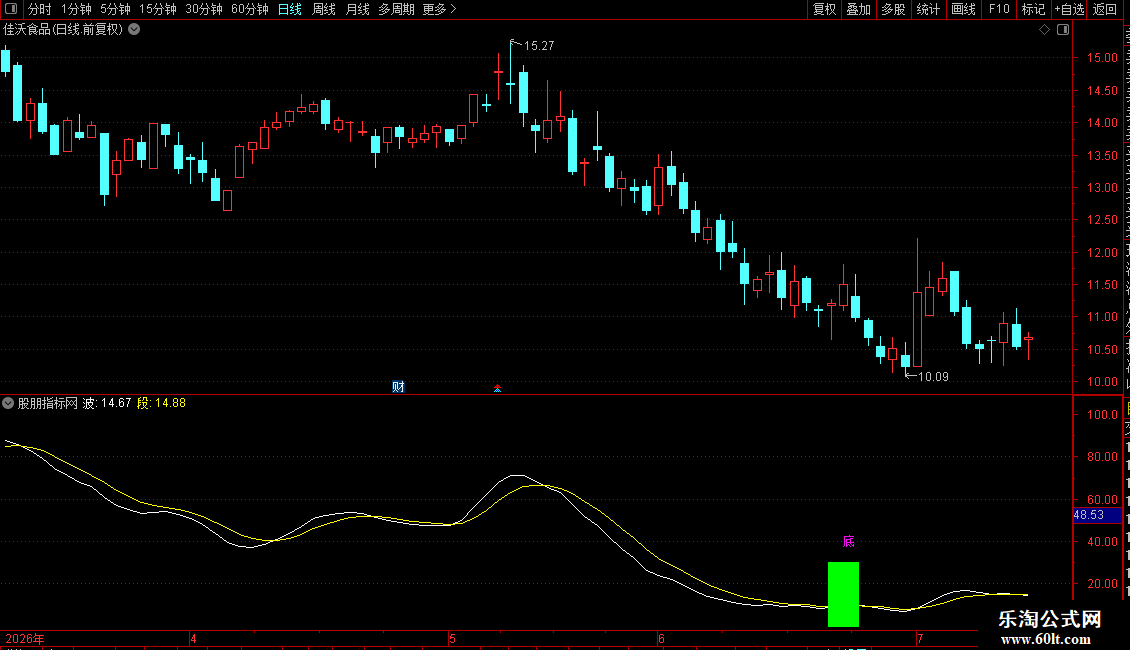Click the 波: 14.67 indicator value
1130x650 pixels.
[x=107, y=403]
